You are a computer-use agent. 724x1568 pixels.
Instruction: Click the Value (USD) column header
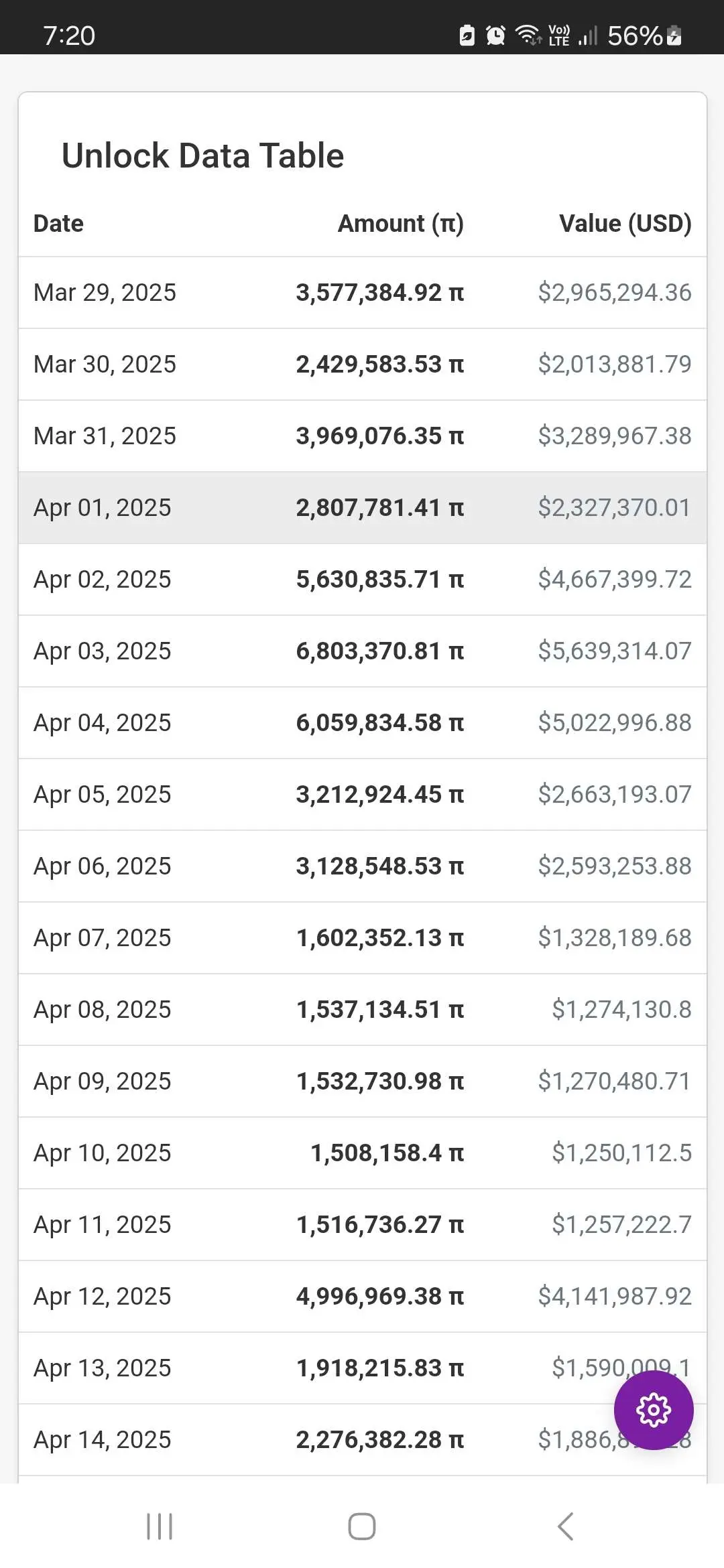(x=625, y=223)
